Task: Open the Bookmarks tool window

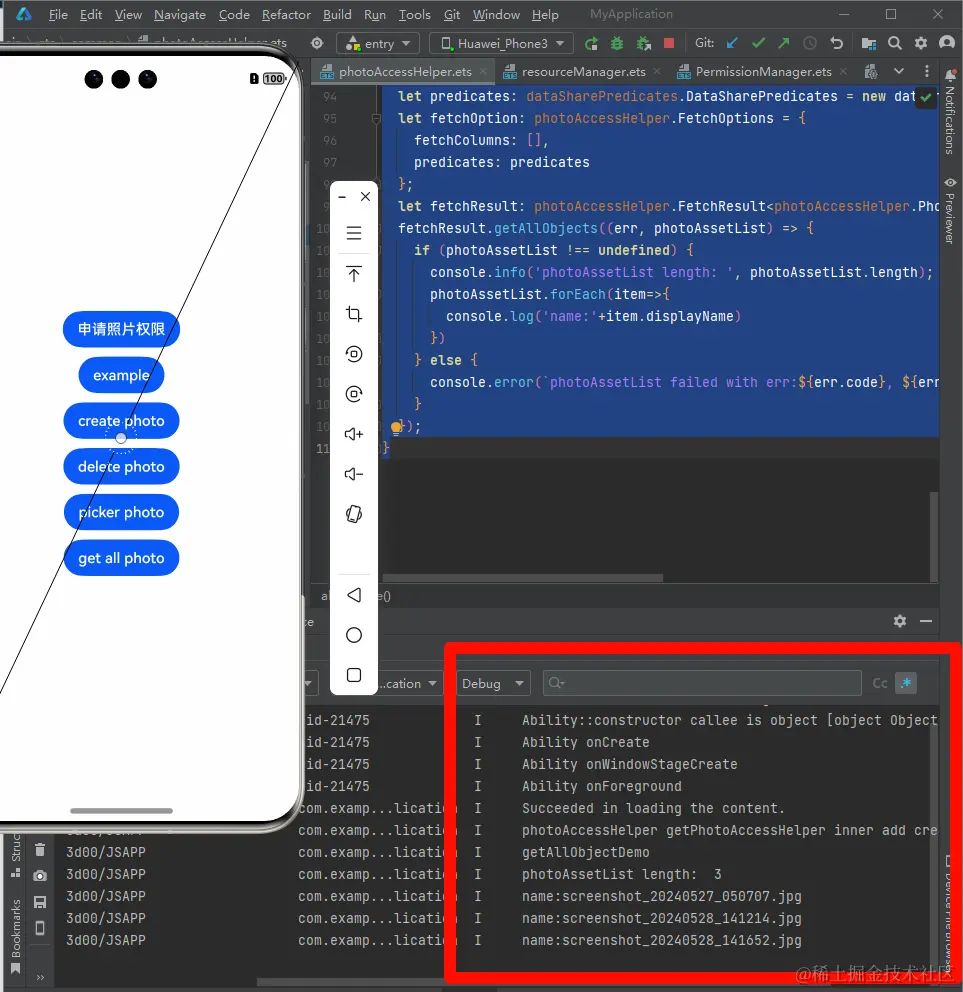Action: (x=15, y=935)
